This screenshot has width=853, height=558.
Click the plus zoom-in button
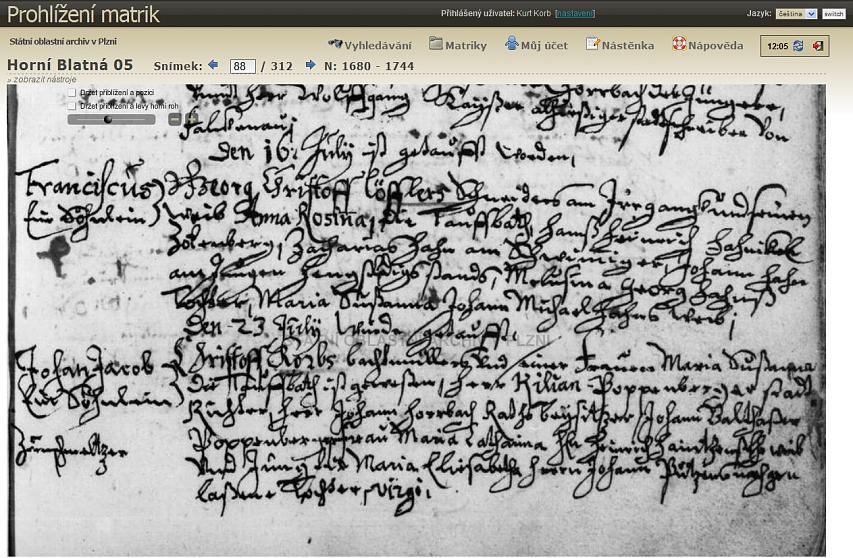192,119
